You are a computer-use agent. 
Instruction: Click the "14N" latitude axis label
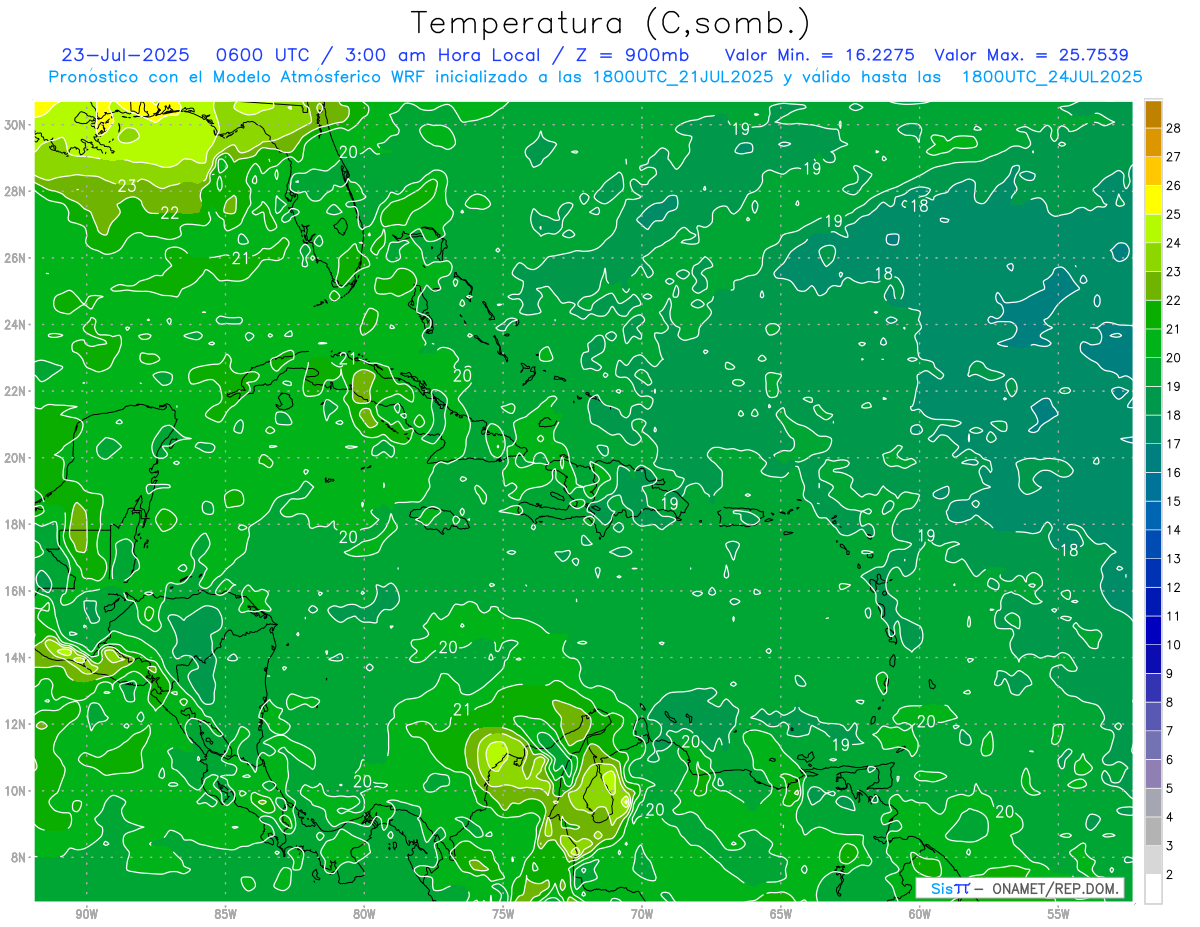(x=16, y=657)
